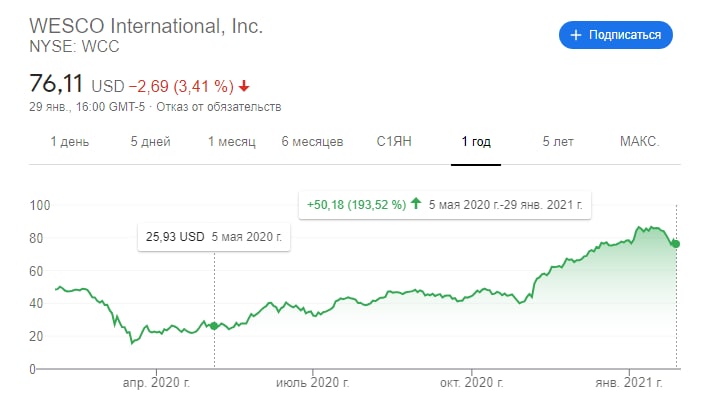Show the МАКС. full history chart
Screen dimensions: 703x407
pyautogui.click(x=639, y=142)
